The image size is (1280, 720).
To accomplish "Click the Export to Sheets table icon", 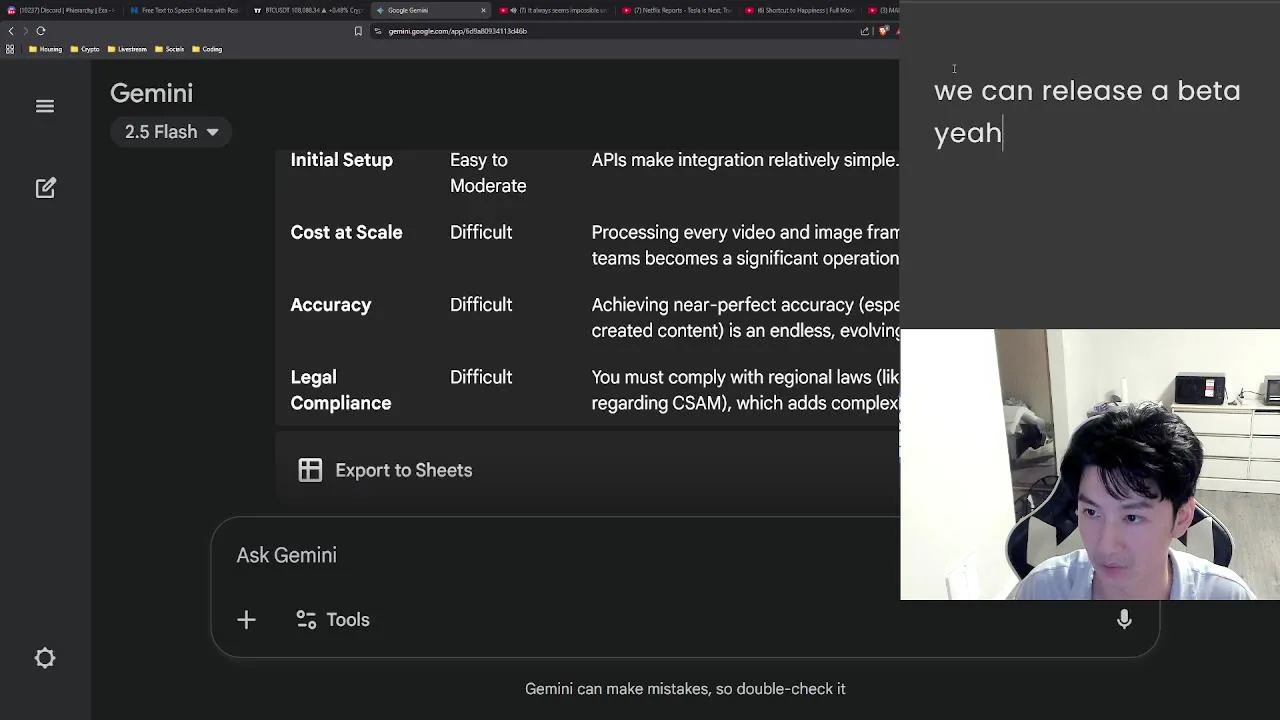I will 310,470.
